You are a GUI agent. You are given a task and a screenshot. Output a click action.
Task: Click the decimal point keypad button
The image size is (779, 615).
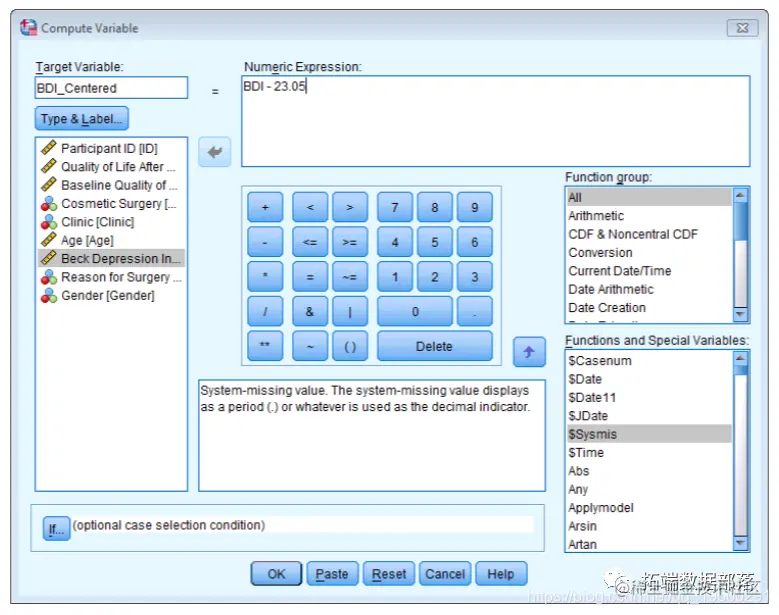pos(474,311)
